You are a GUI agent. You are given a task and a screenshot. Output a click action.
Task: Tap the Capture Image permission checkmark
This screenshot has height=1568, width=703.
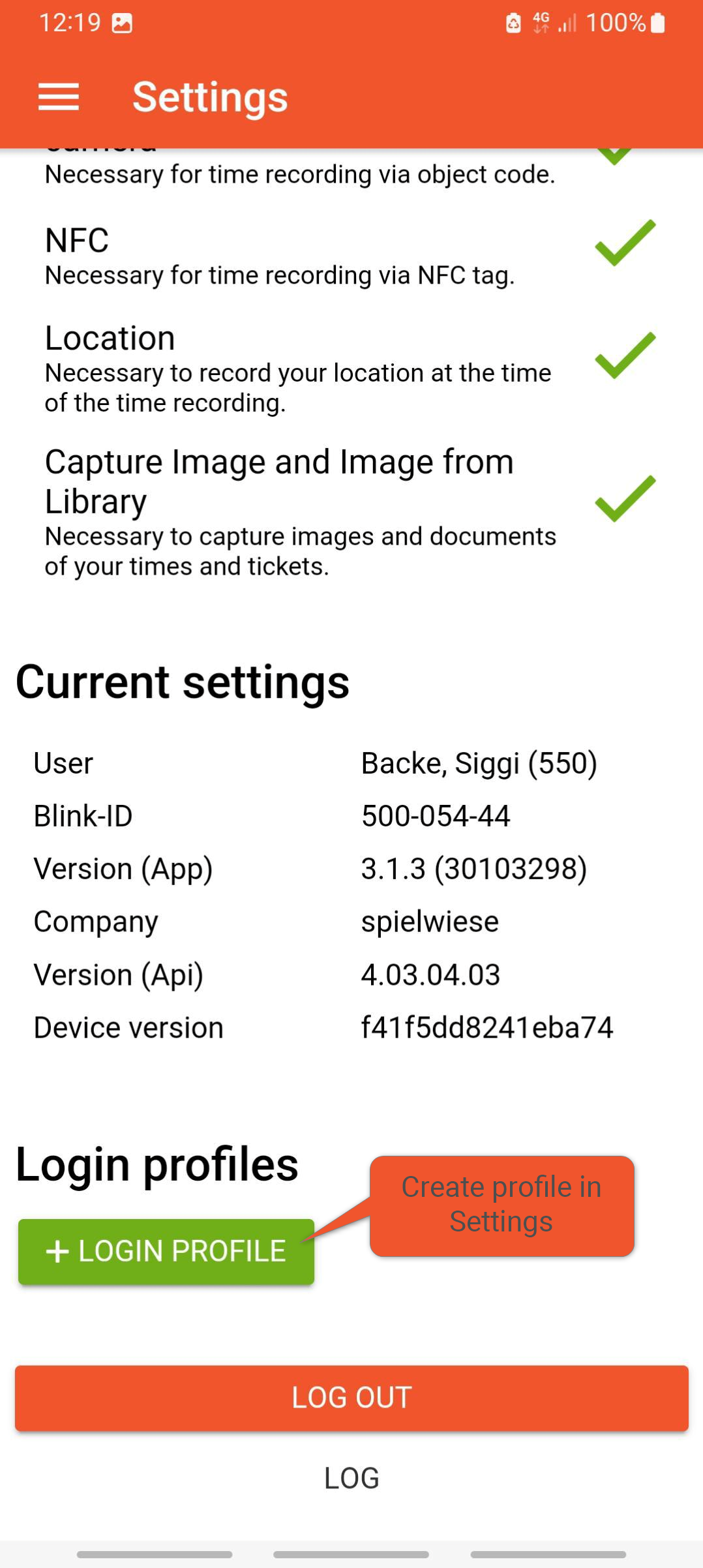point(625,499)
